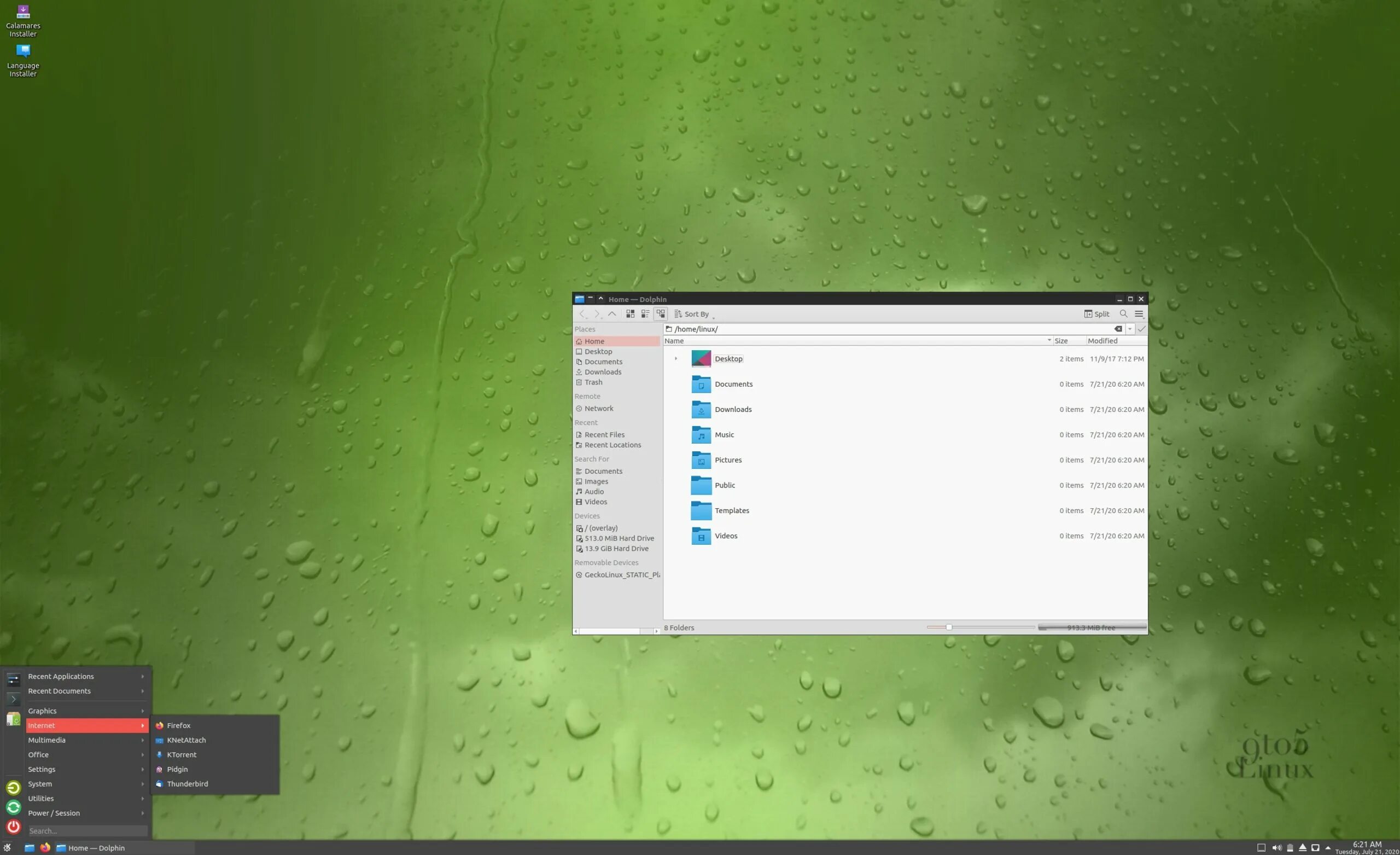Toggle keep-above using title bar arrow

pyautogui.click(x=600, y=299)
